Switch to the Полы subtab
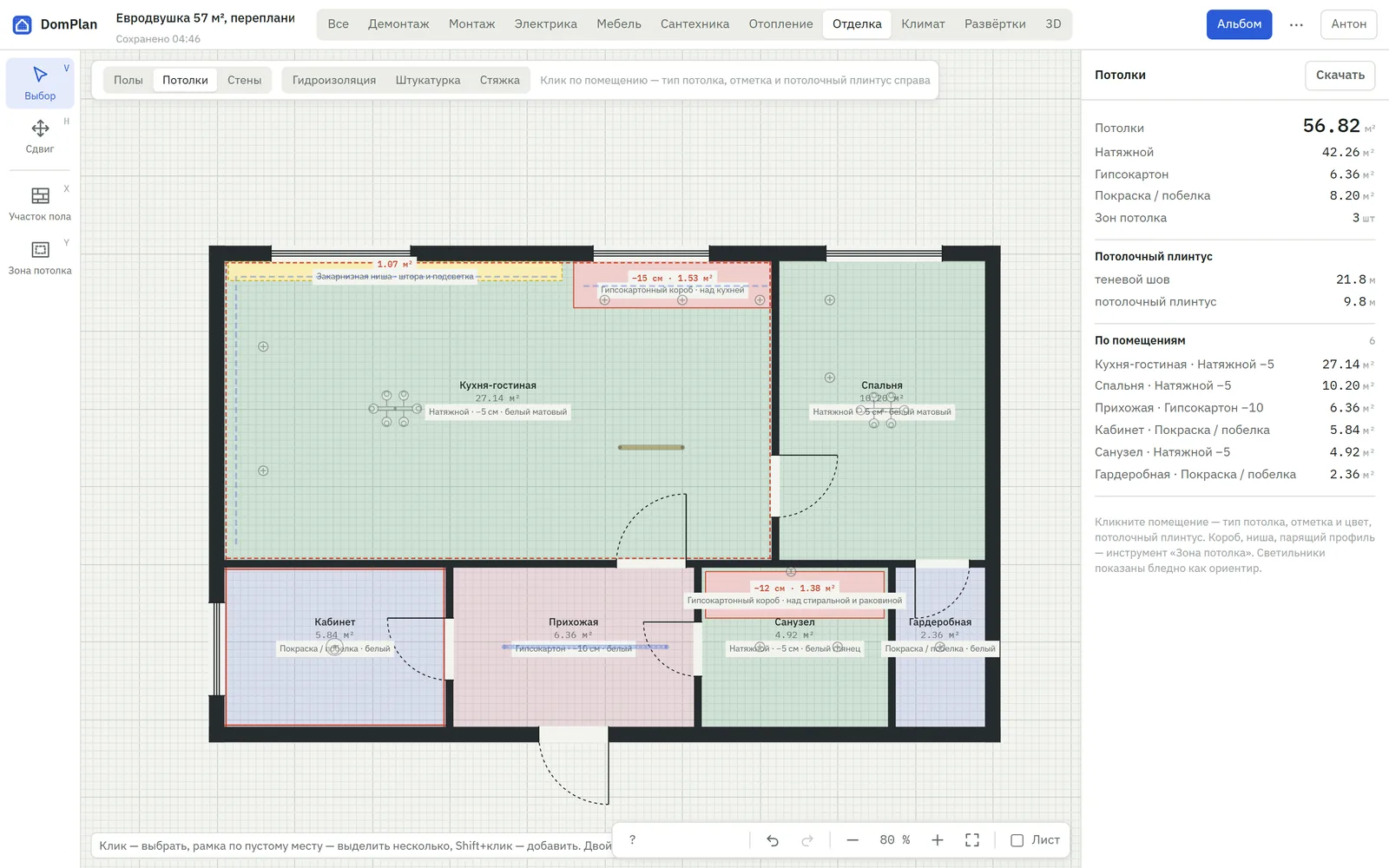The image size is (1389, 868). click(128, 80)
